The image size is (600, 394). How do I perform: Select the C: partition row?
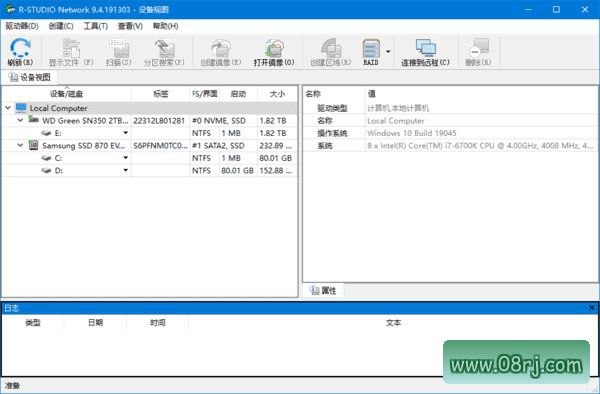point(150,158)
